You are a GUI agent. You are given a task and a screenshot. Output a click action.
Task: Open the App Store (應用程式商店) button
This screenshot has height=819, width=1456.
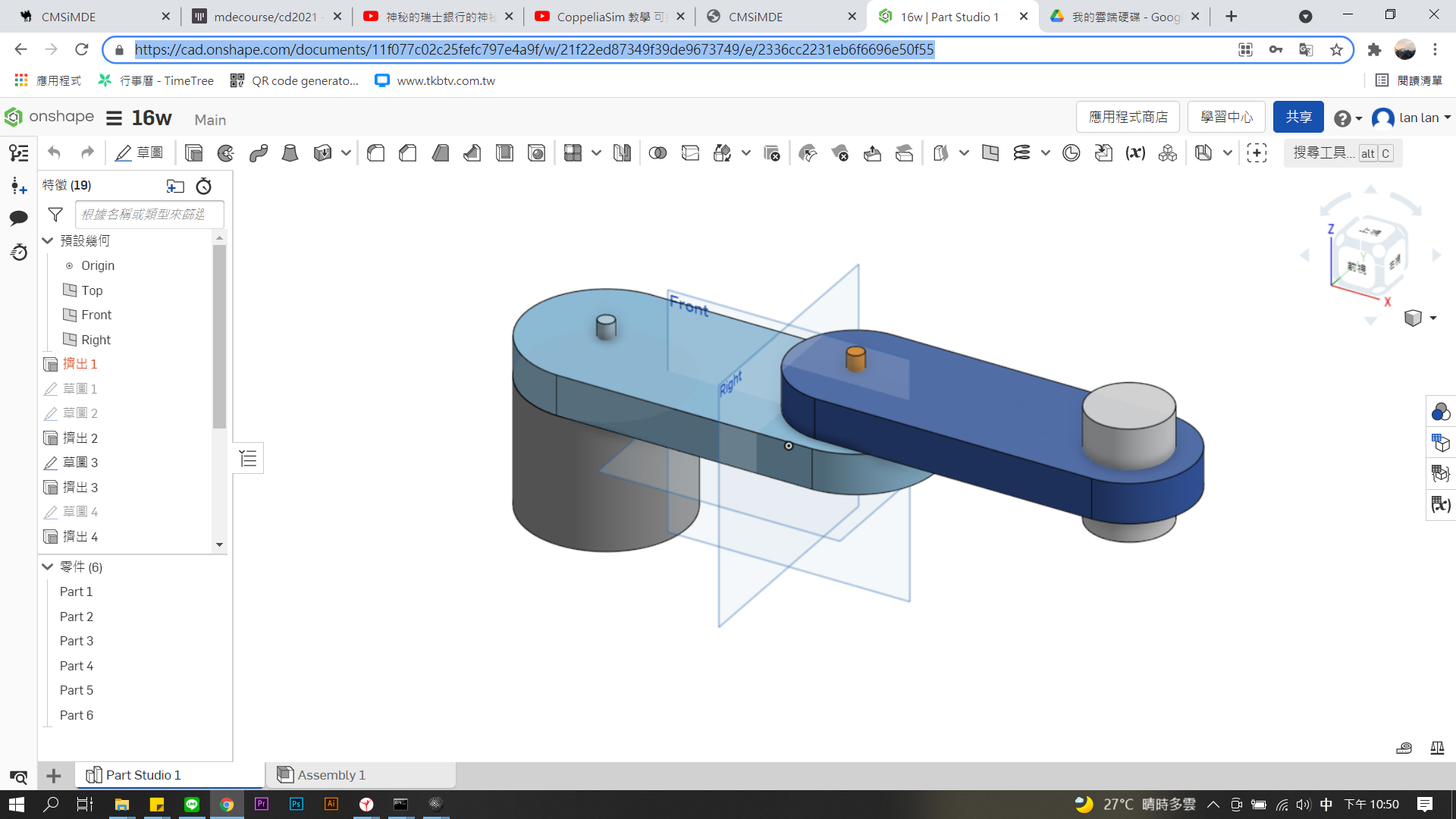(1128, 117)
